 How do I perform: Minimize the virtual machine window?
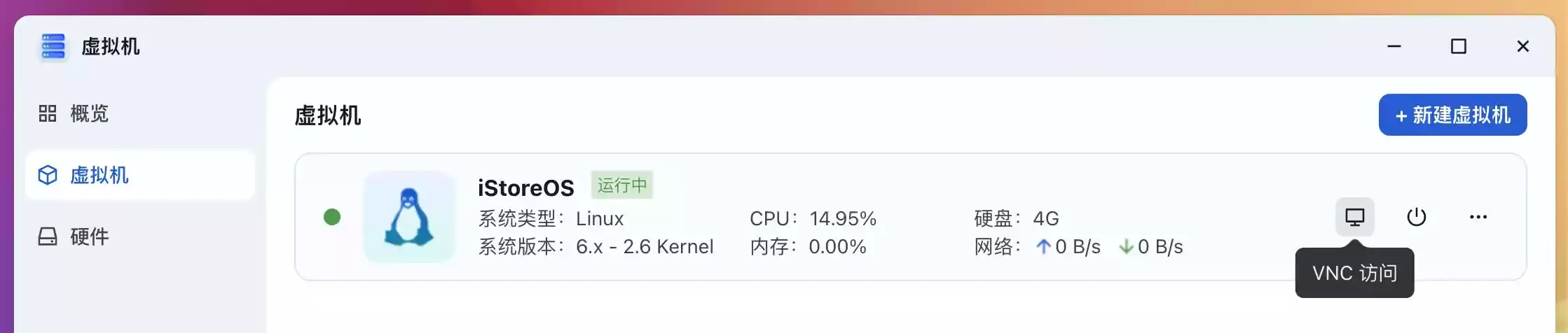(1394, 46)
